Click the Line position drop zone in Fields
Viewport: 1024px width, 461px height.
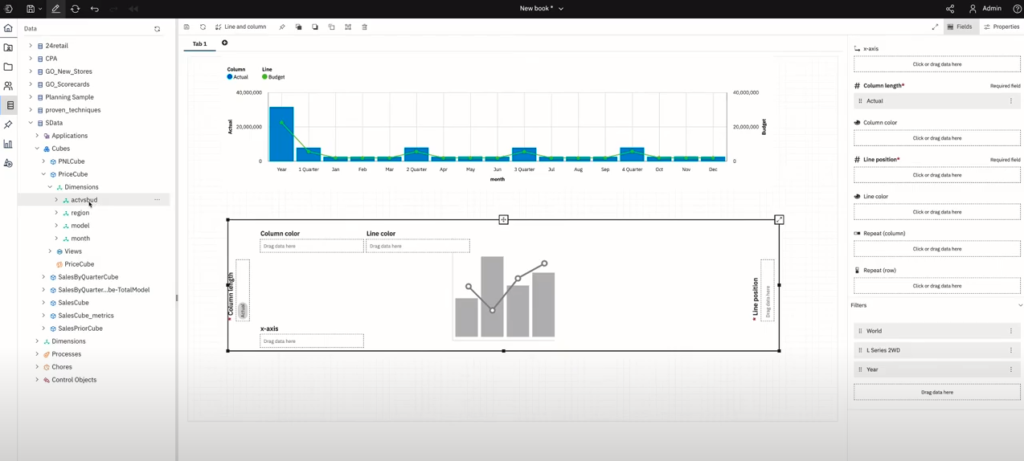[936, 175]
